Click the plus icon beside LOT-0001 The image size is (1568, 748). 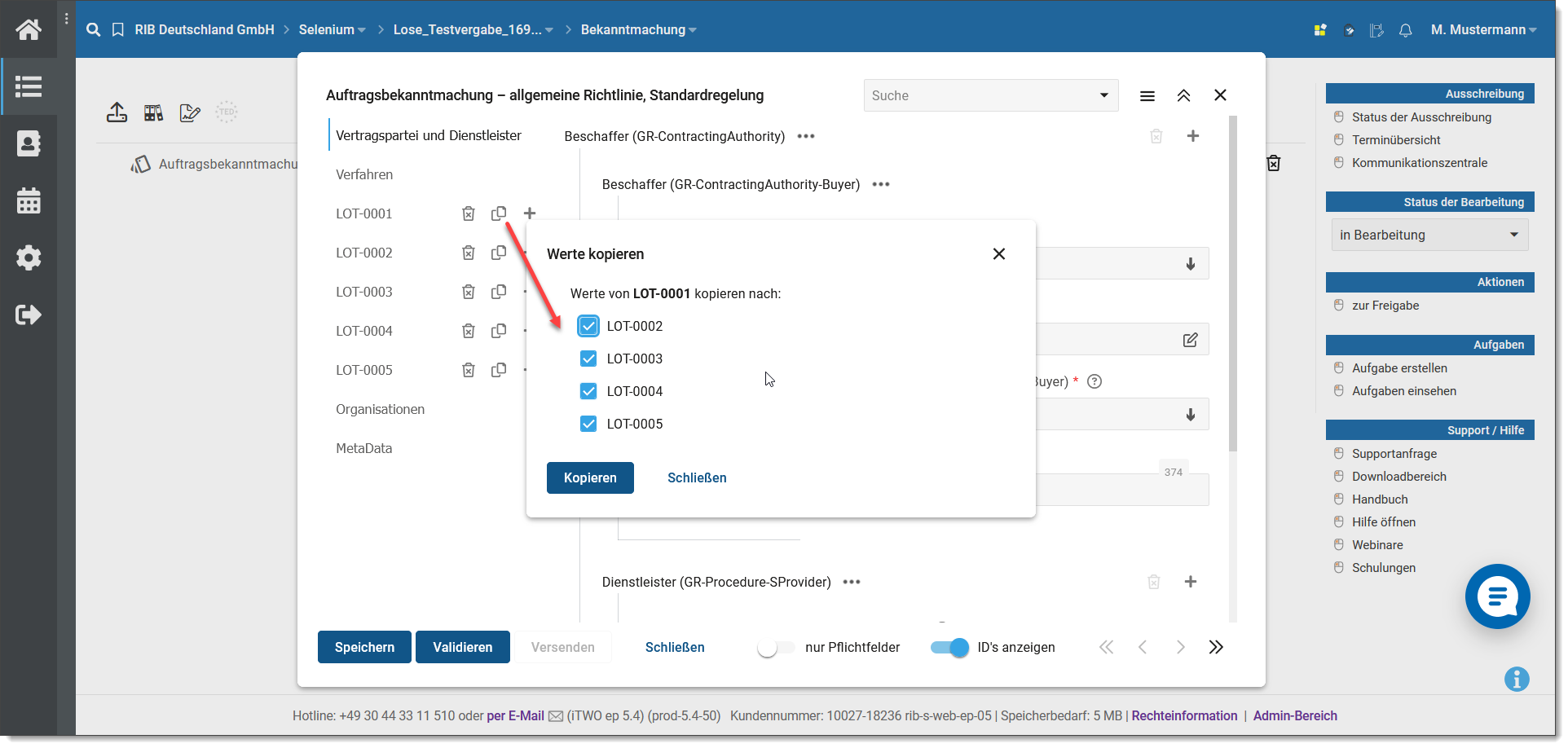point(529,213)
